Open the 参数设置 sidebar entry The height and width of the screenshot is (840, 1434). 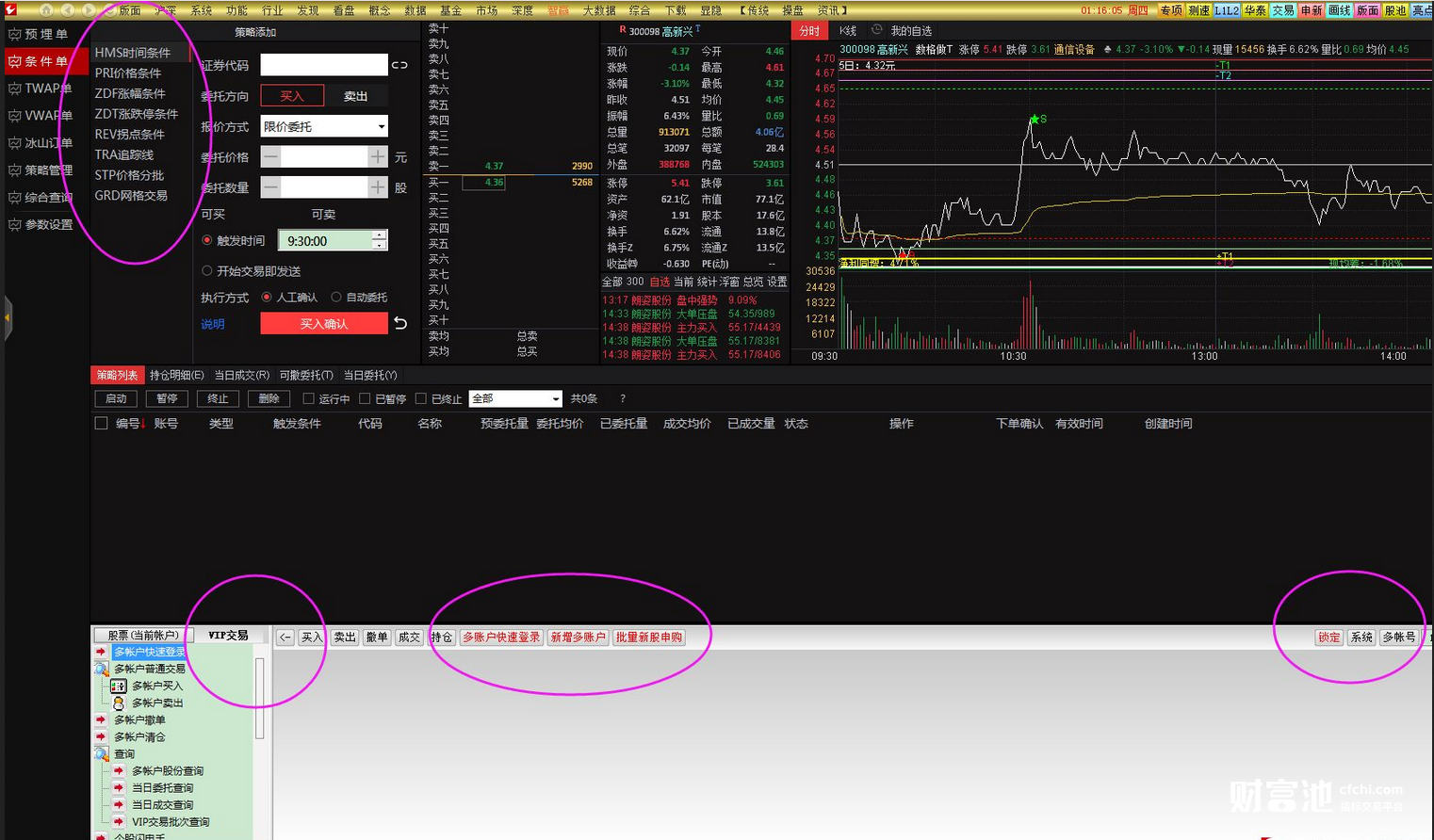[x=45, y=225]
